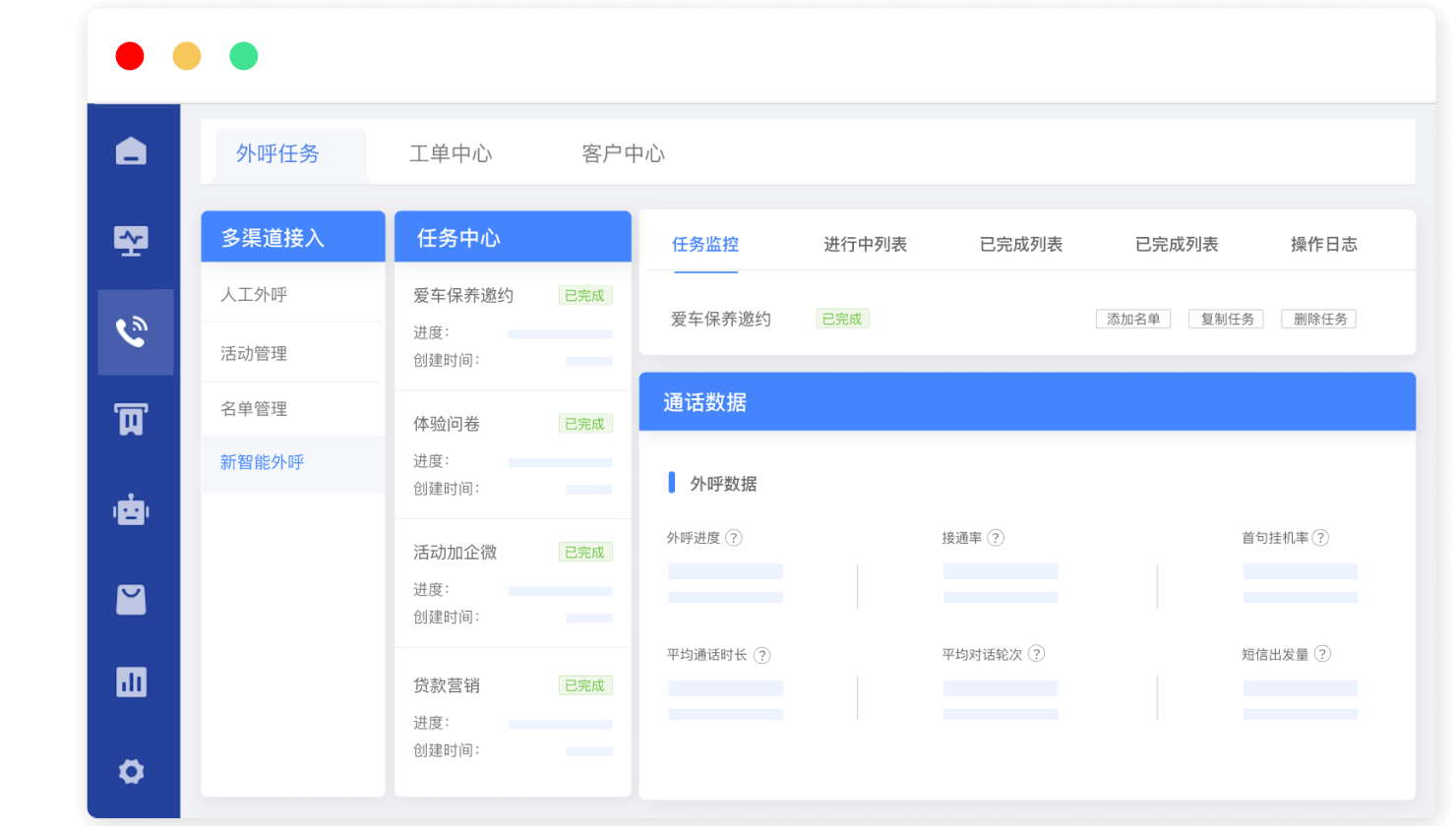The height and width of the screenshot is (826, 1456).
Task: Click the 删除任务 button
Action: (x=1317, y=319)
